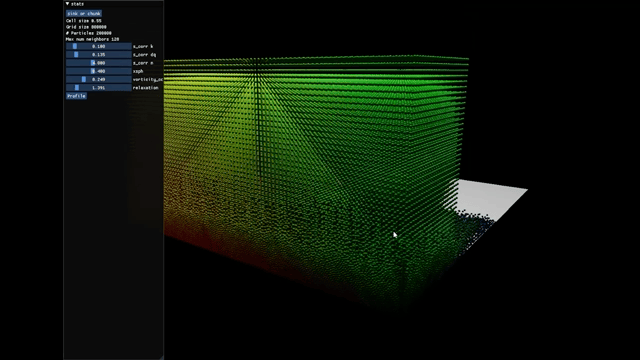
Task: Adjust the s_corr k slider
Action: click(98, 47)
